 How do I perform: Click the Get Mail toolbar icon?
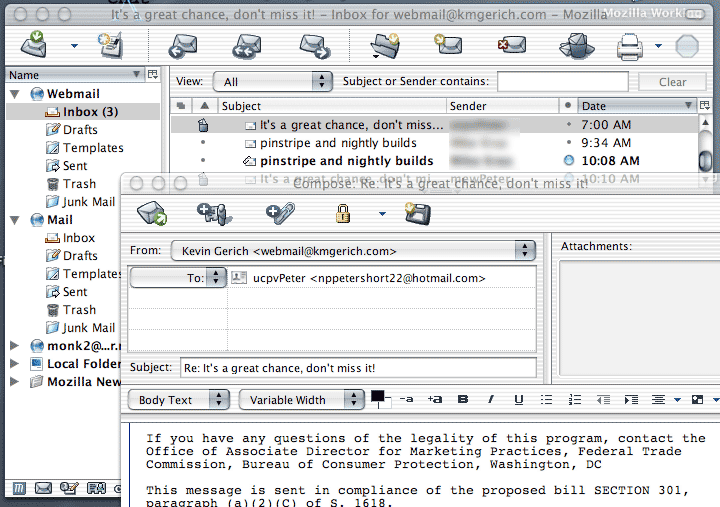[x=34, y=45]
